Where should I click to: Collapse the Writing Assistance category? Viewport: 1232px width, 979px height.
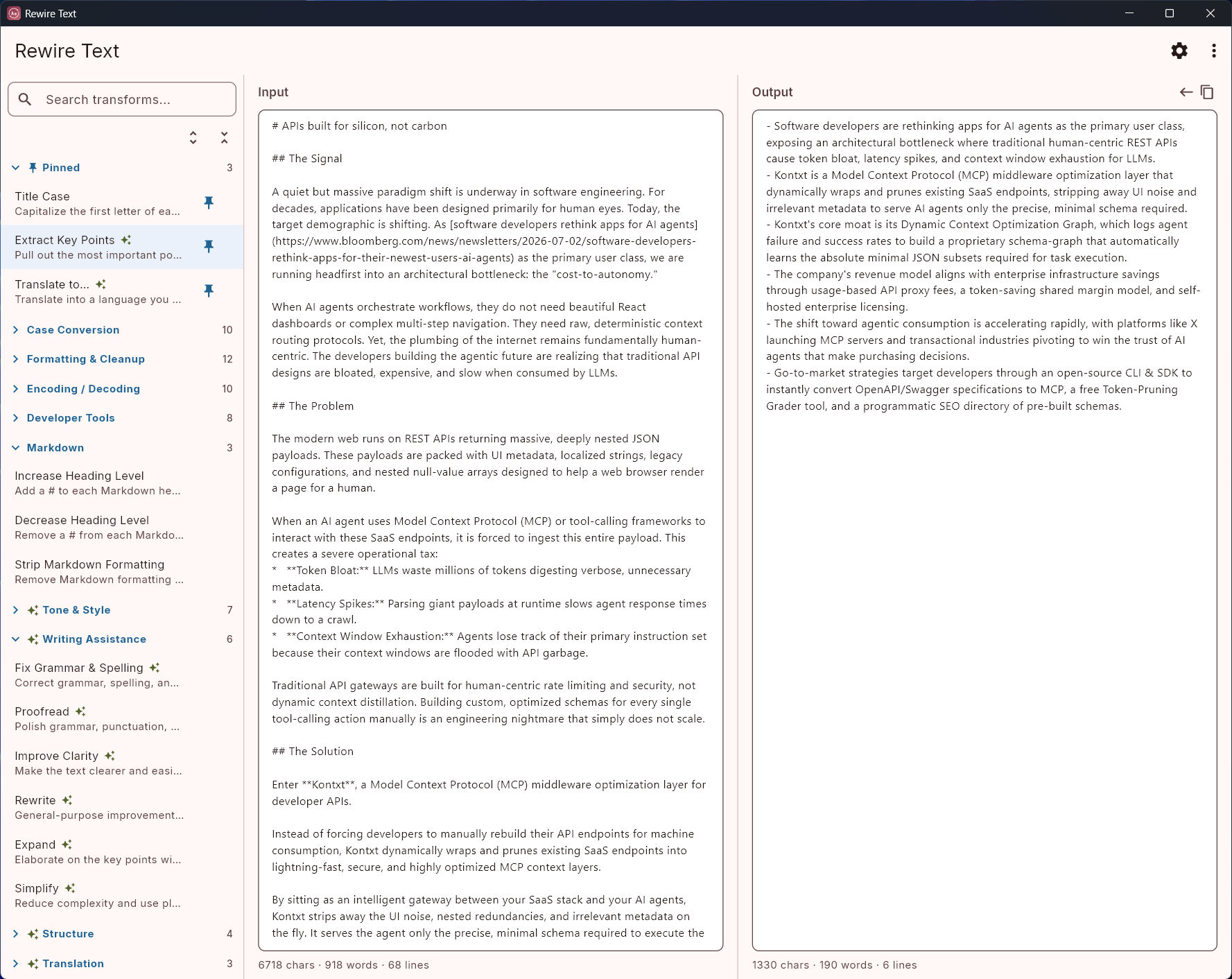point(122,639)
